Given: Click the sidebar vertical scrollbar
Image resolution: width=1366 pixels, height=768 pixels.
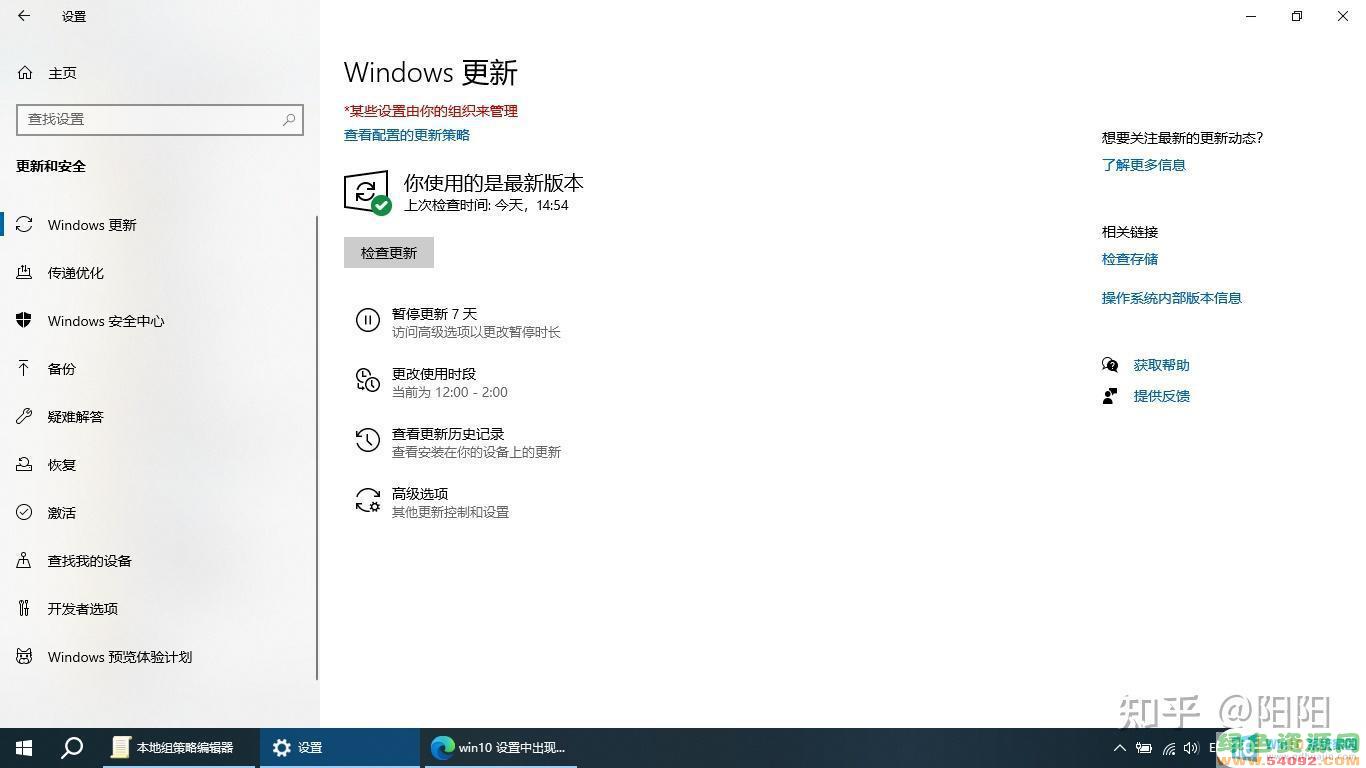Looking at the screenshot, I should pos(317,448).
